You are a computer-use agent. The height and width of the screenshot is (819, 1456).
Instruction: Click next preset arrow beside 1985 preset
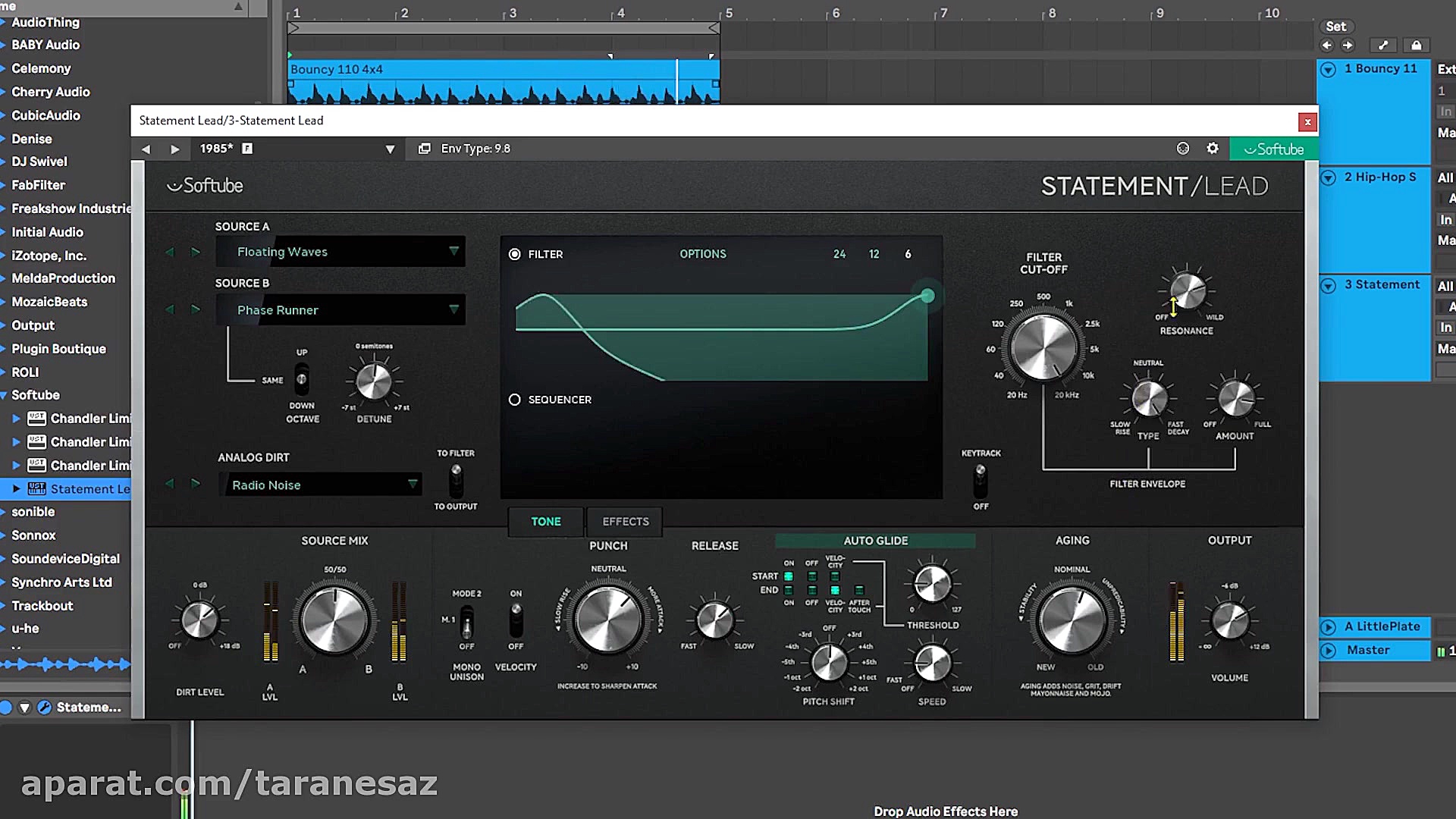(175, 149)
